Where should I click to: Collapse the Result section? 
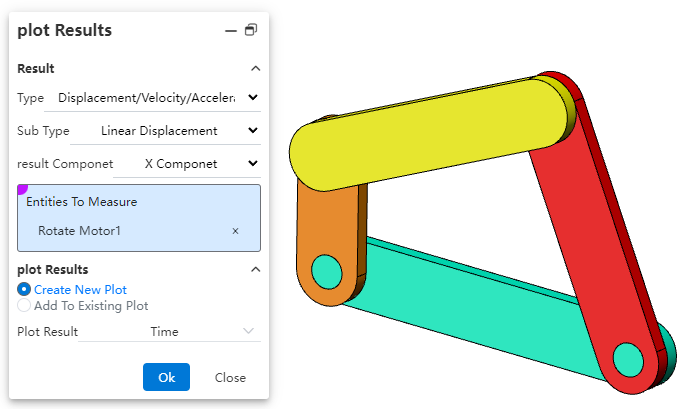(255, 68)
